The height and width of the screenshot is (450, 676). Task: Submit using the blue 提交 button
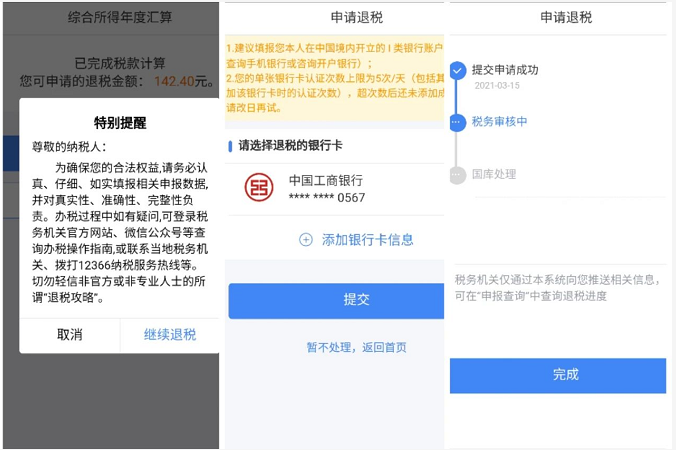point(336,300)
